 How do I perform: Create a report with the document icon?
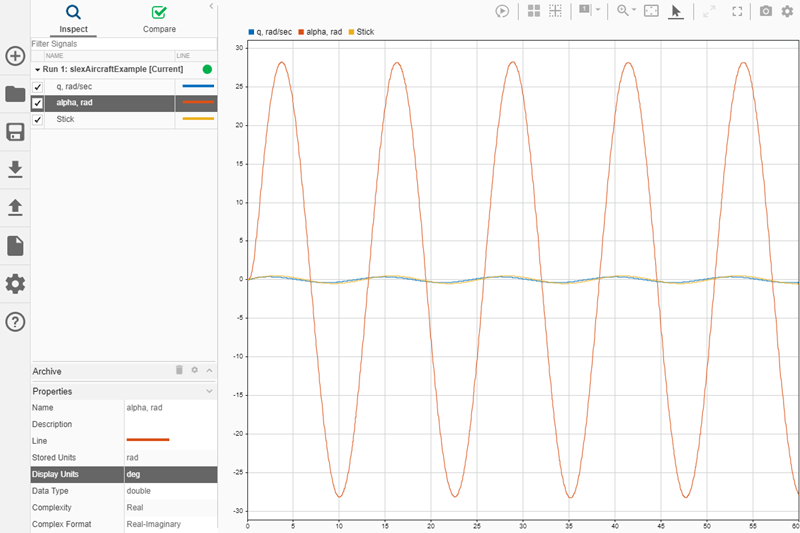(15, 245)
